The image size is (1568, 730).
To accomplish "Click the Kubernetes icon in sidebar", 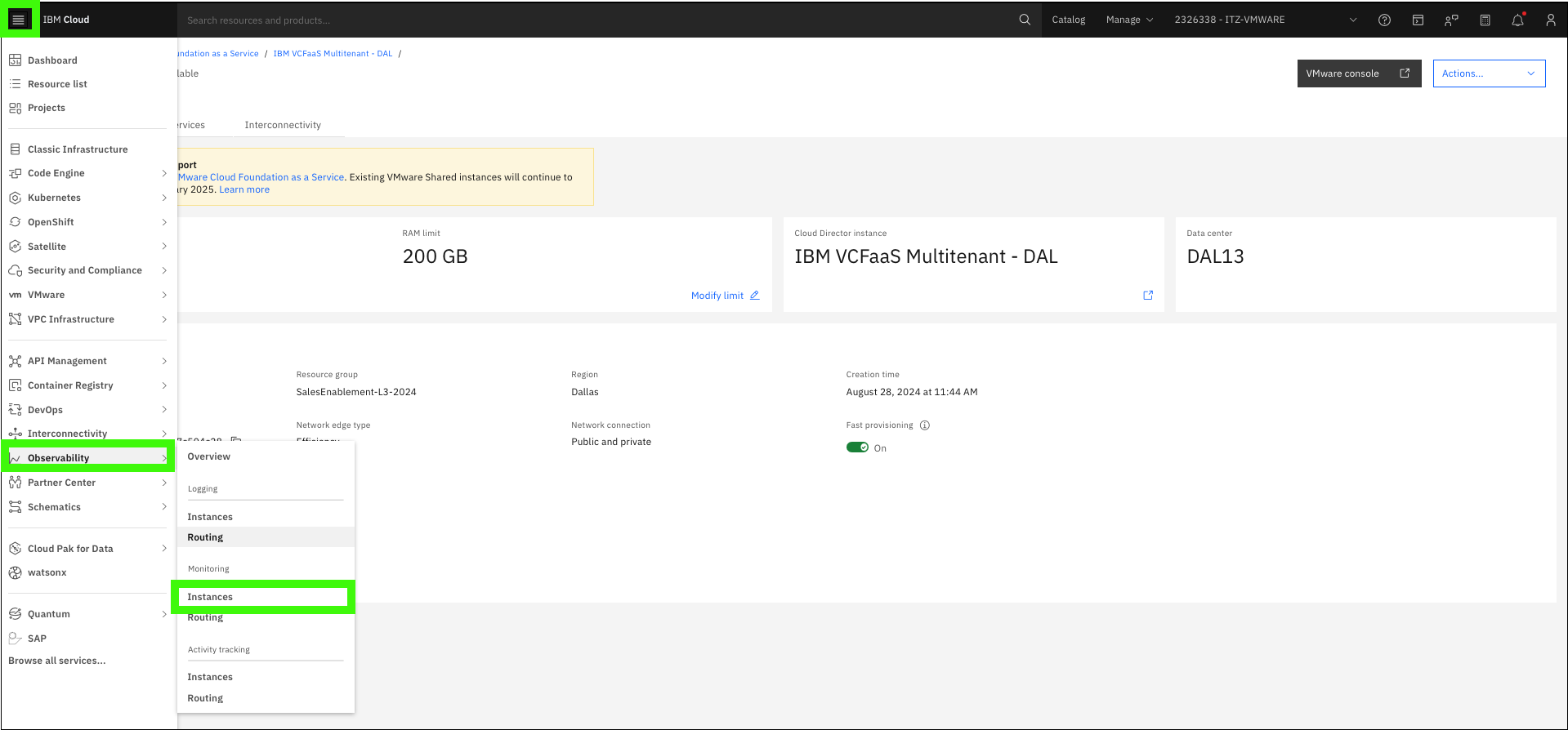I will [15, 198].
